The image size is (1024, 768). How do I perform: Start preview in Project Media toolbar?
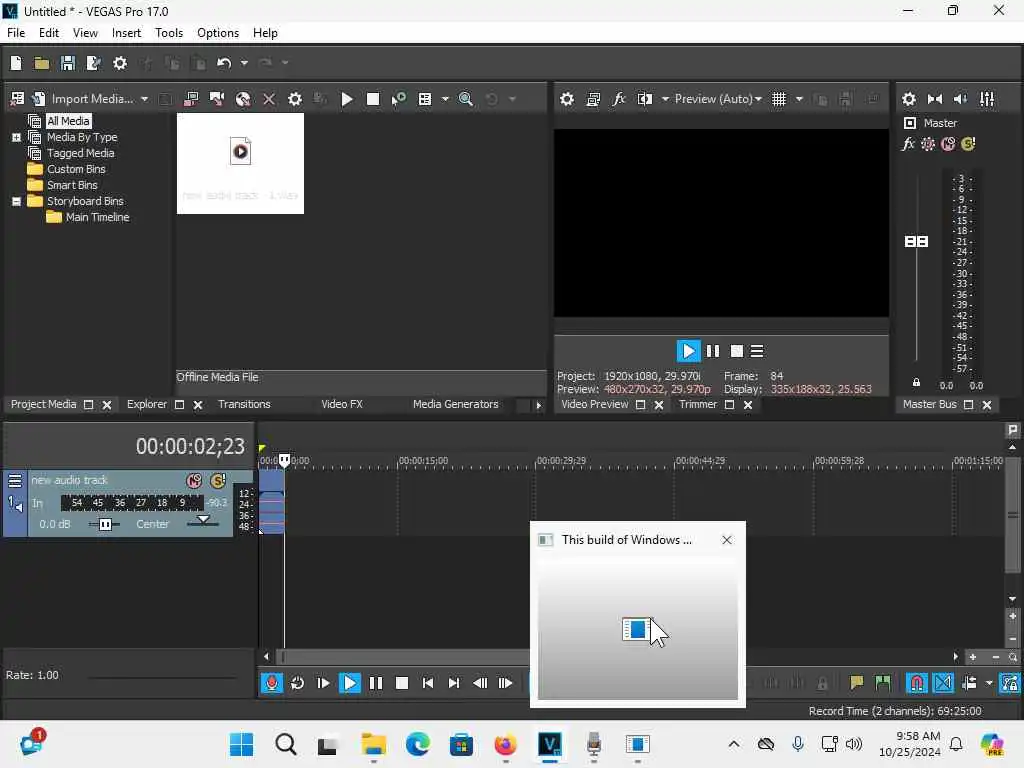click(x=347, y=99)
